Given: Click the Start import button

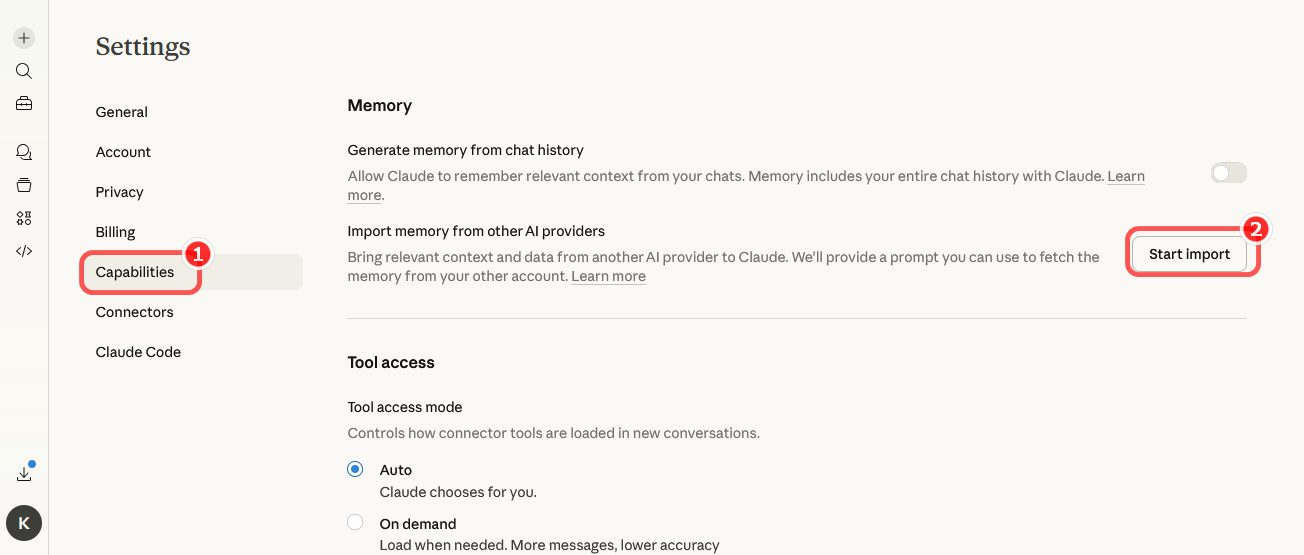Looking at the screenshot, I should coord(1189,254).
